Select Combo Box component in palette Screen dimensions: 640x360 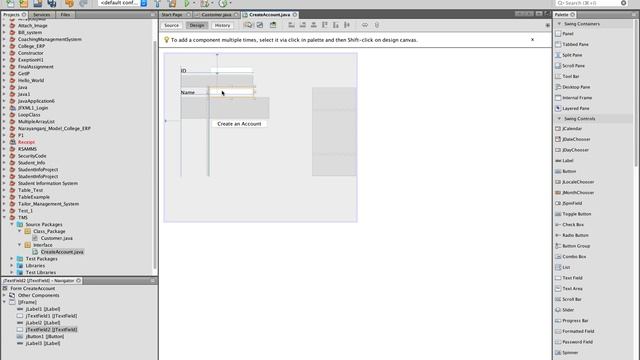pos(574,257)
